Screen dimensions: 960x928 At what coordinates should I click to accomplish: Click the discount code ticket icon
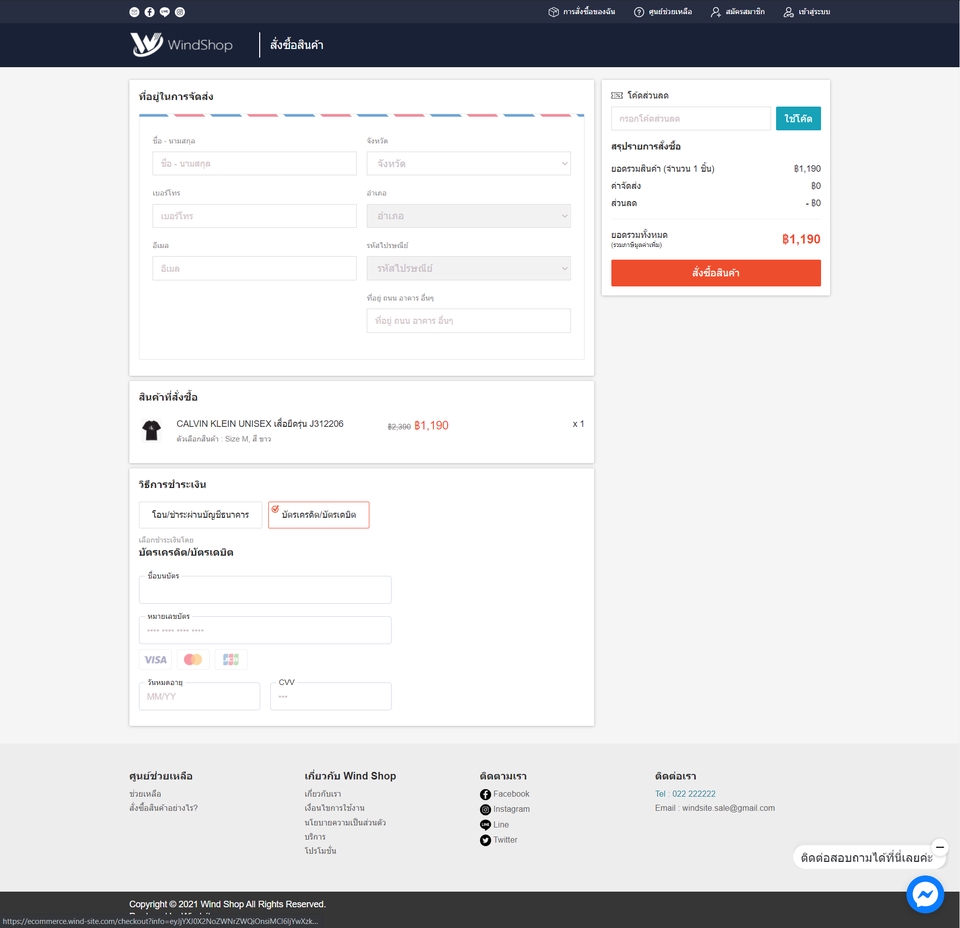click(617, 95)
